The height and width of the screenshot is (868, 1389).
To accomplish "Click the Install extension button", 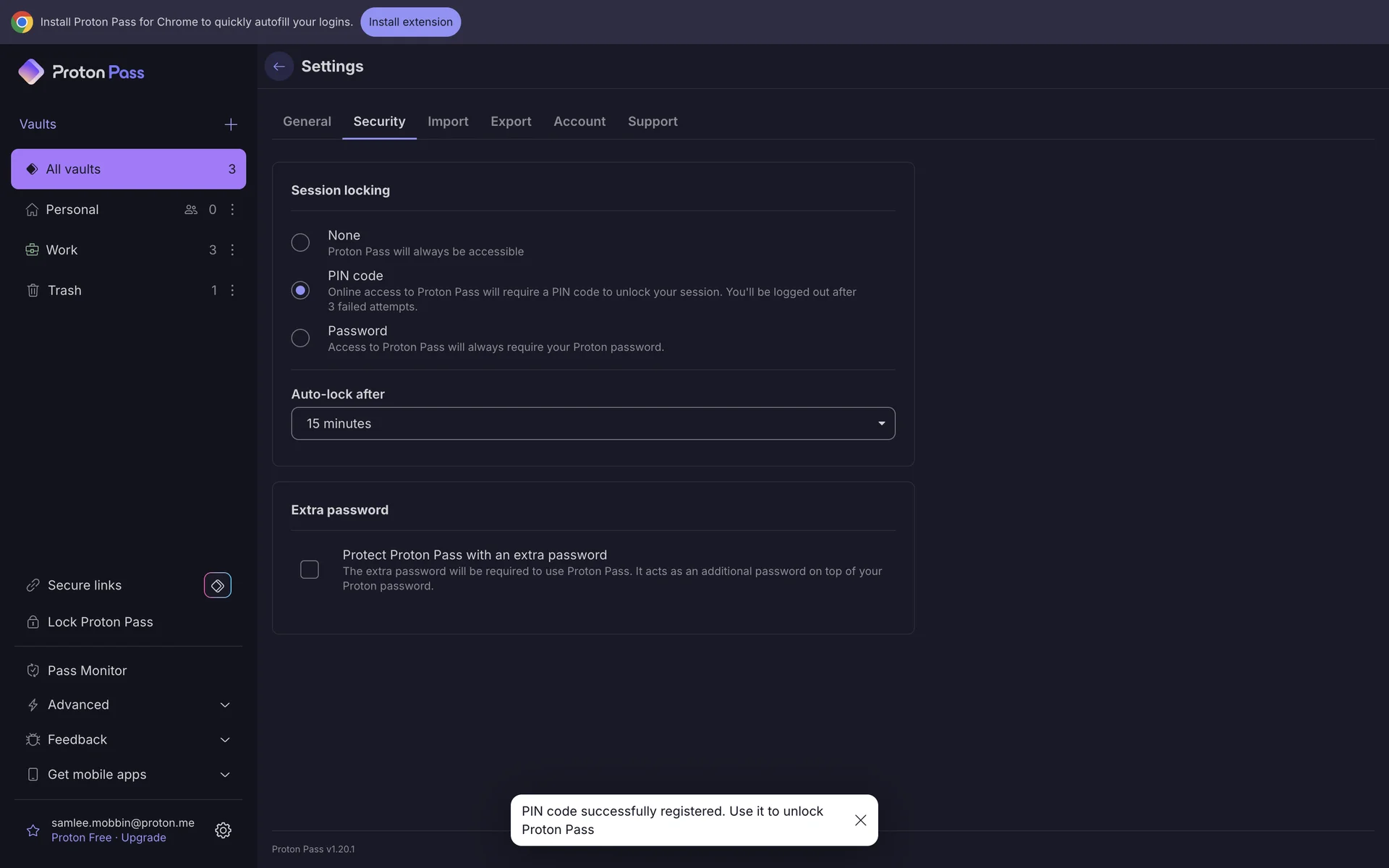I will click(x=410, y=22).
